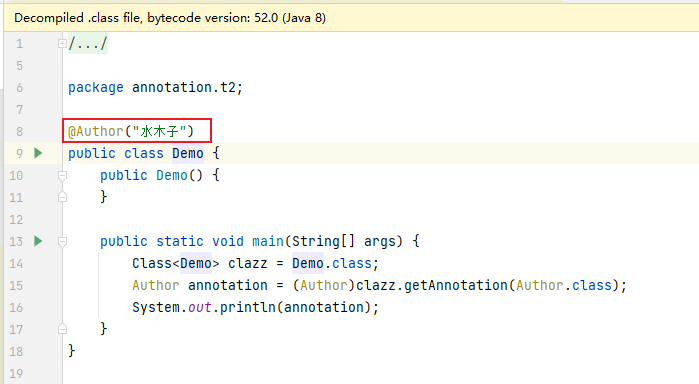
Task: Click the package keyword on line 6
Action: (x=96, y=87)
